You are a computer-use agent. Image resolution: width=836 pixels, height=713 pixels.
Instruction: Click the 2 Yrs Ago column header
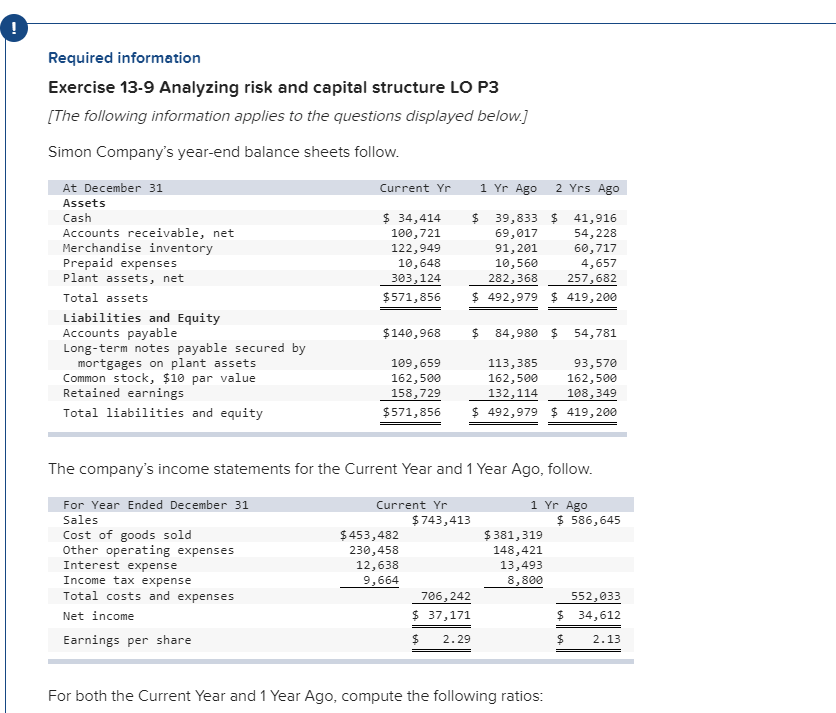click(x=588, y=187)
